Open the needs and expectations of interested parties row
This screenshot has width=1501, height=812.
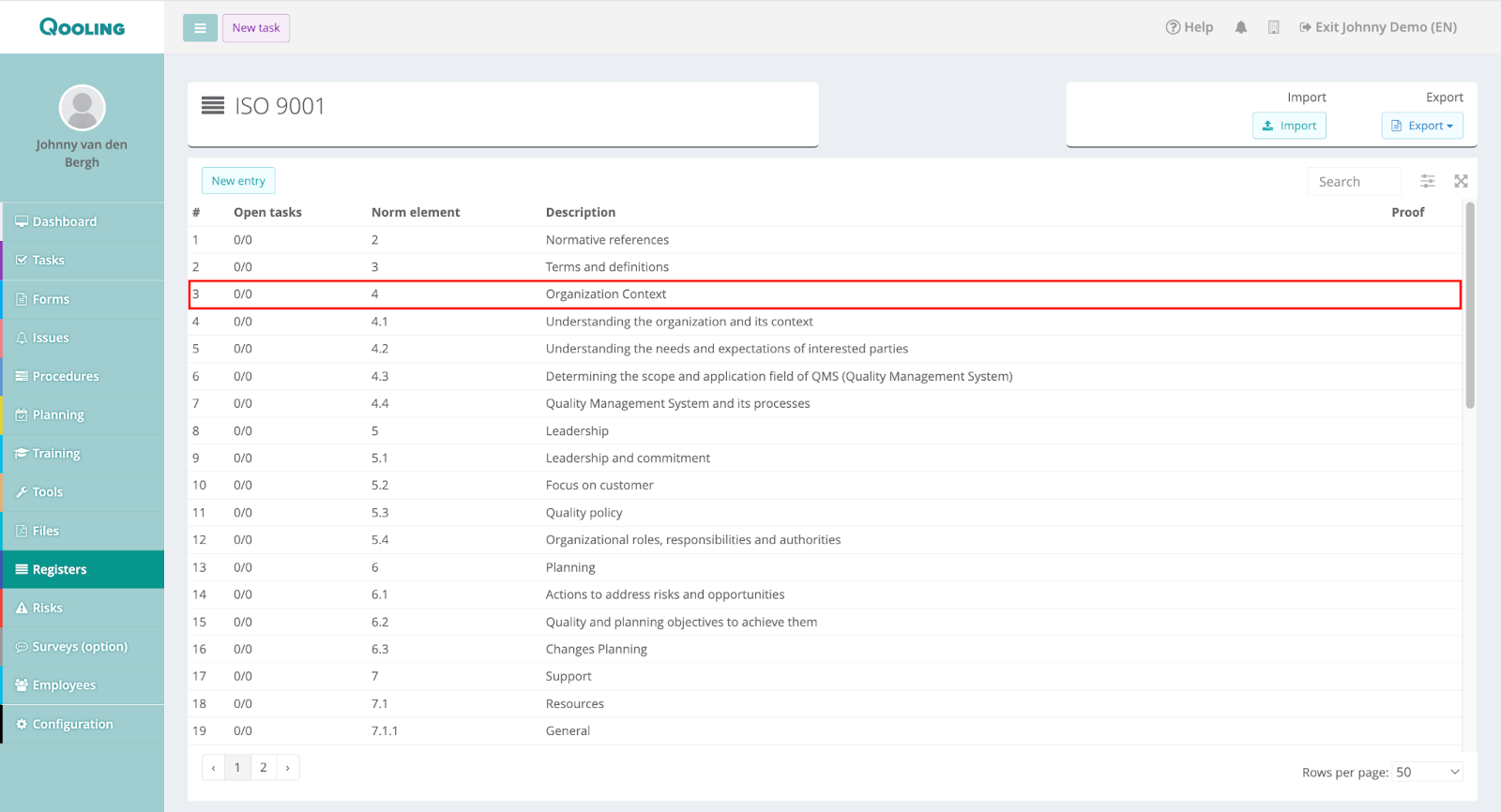click(x=825, y=349)
